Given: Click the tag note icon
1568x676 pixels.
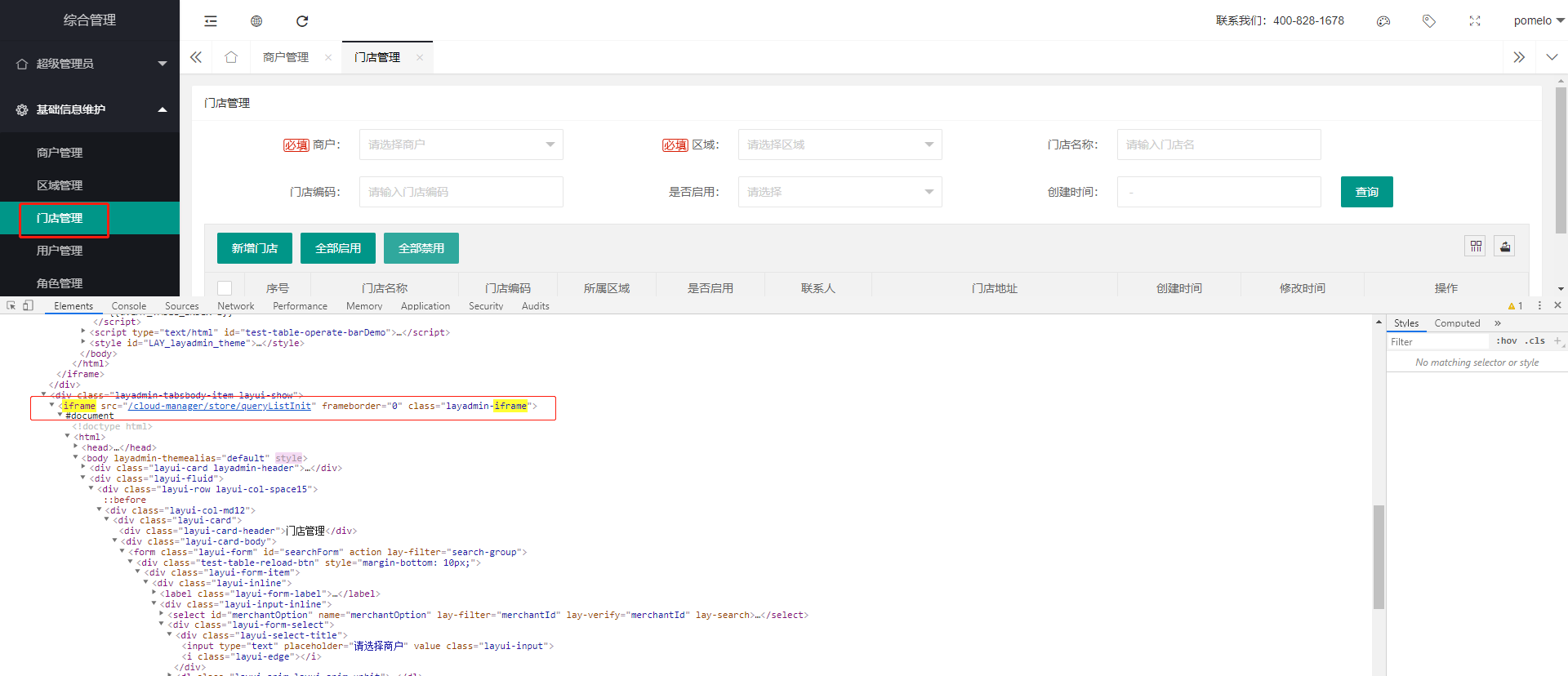Looking at the screenshot, I should pyautogui.click(x=1429, y=21).
